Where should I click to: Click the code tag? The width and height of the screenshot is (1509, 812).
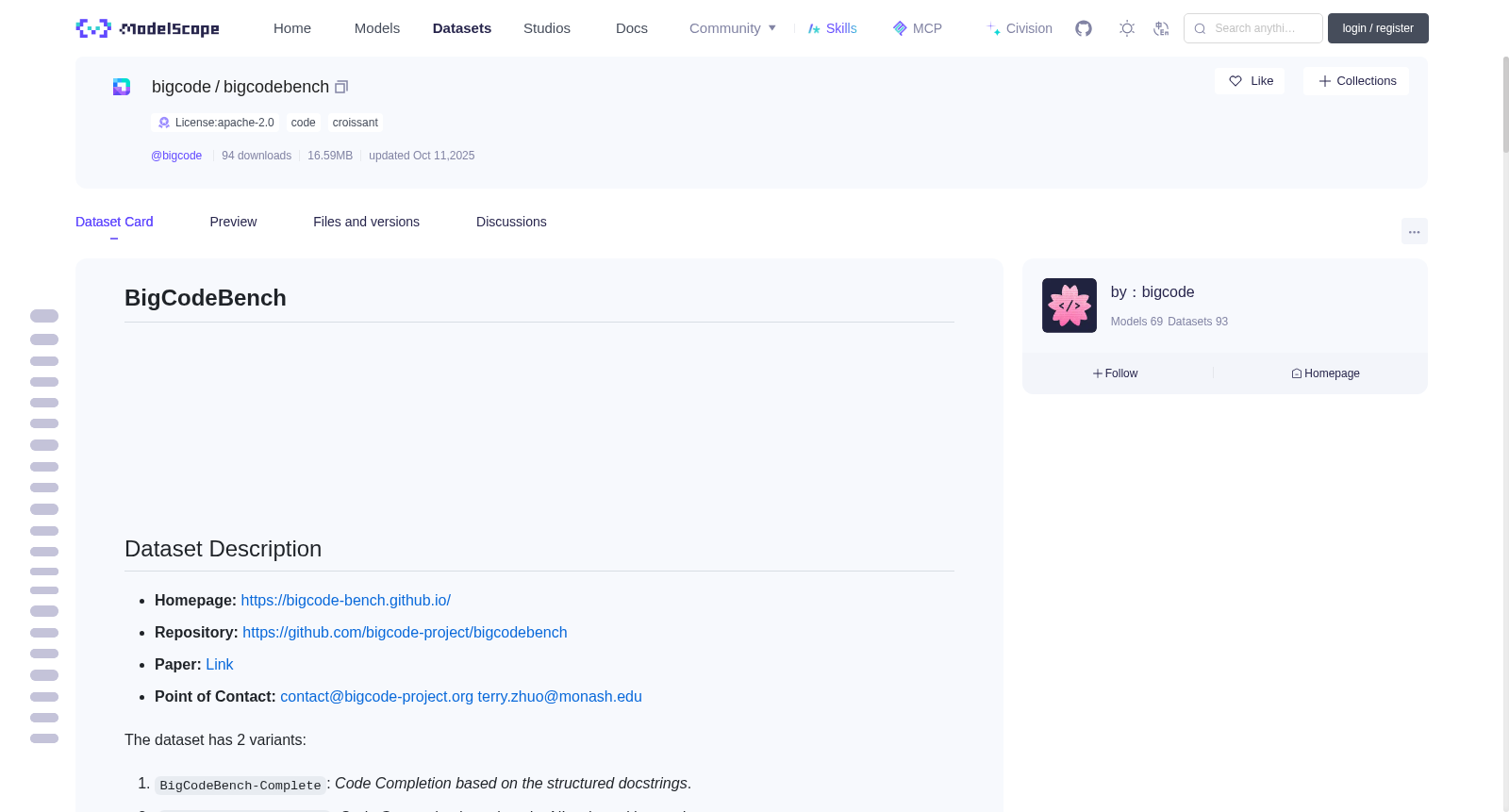point(303,123)
